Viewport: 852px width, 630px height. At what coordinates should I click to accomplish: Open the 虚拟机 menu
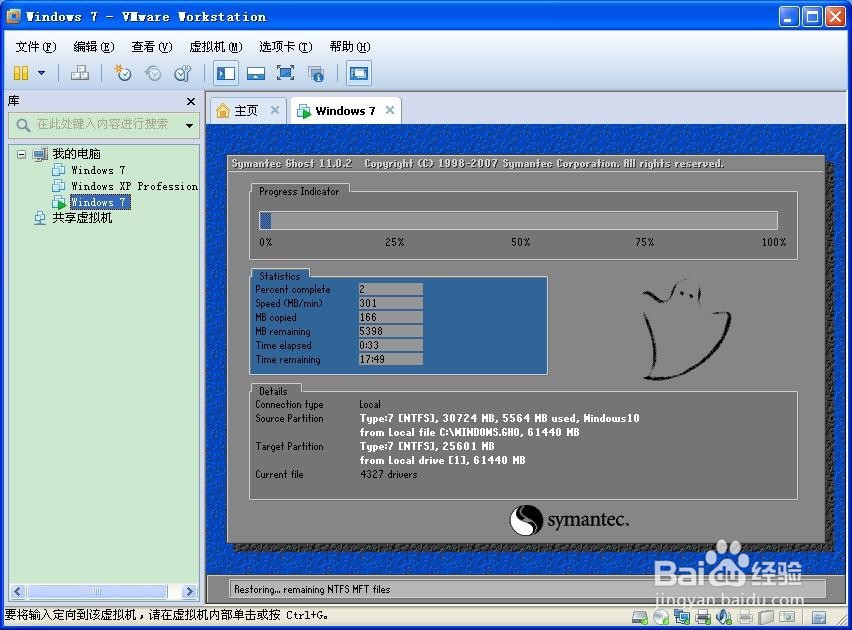[x=216, y=47]
